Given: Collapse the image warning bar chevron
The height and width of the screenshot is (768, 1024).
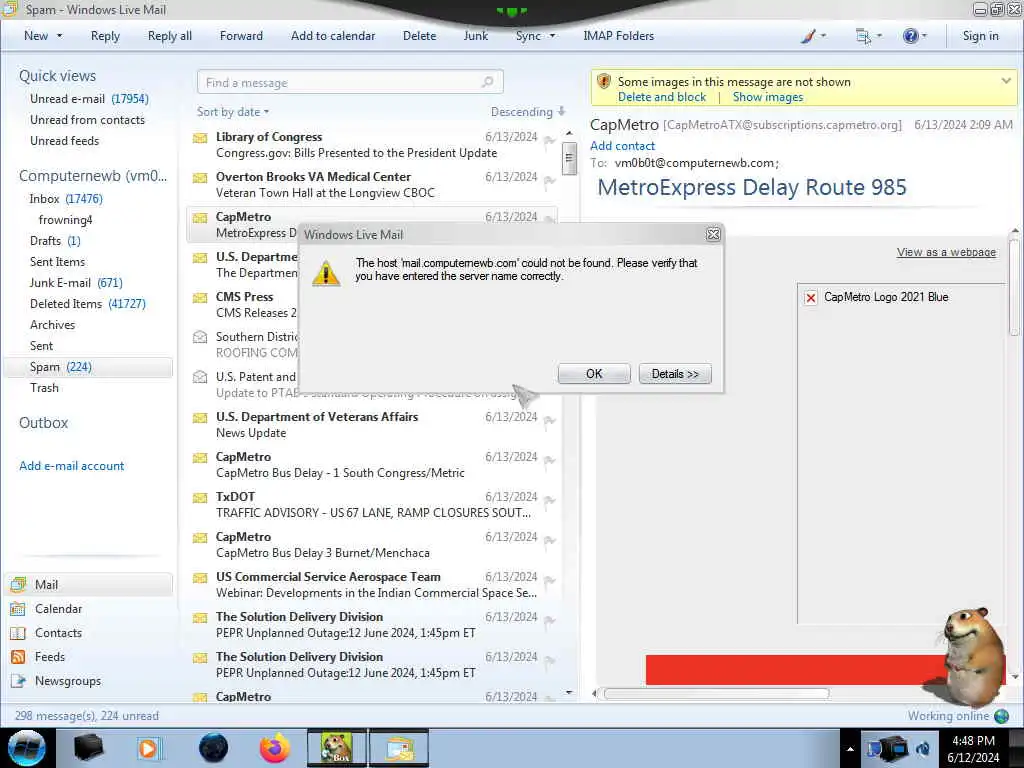Looking at the screenshot, I should pos(1006,81).
